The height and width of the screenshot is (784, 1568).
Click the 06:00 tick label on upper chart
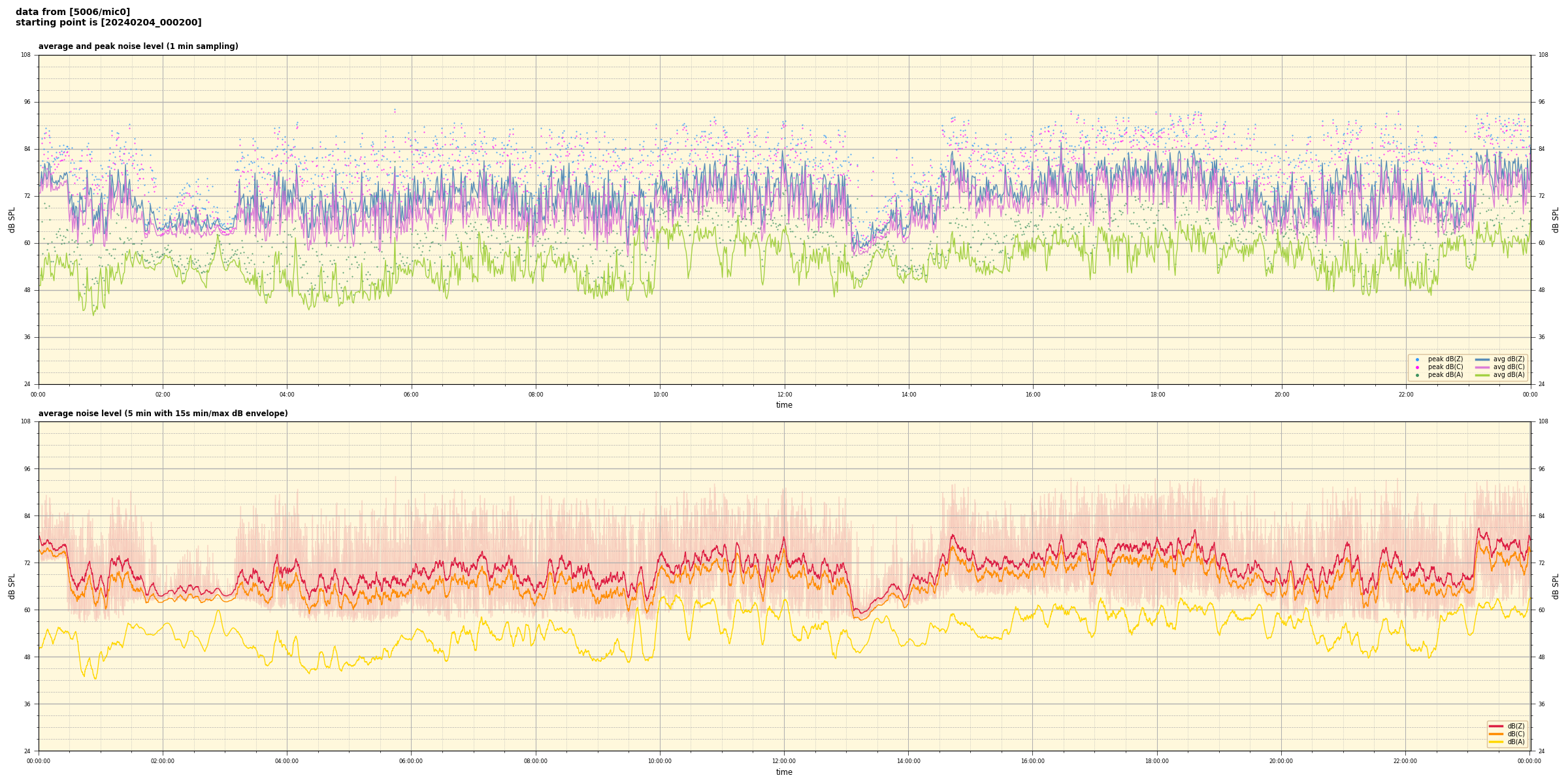(411, 395)
